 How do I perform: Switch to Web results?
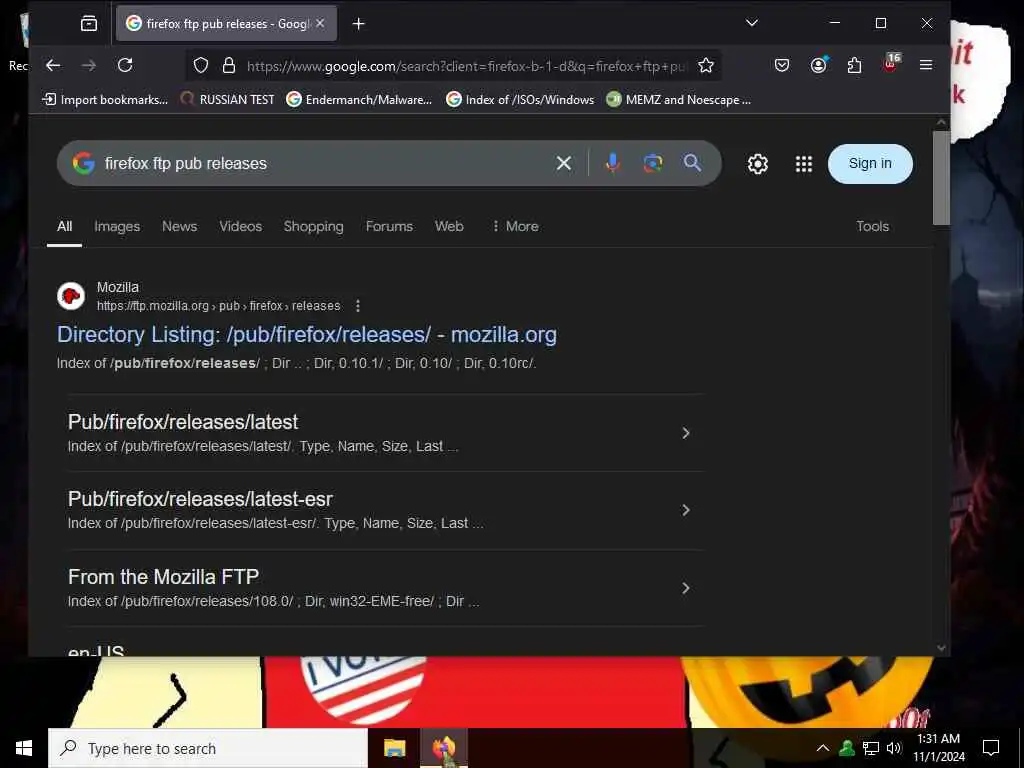point(449,226)
